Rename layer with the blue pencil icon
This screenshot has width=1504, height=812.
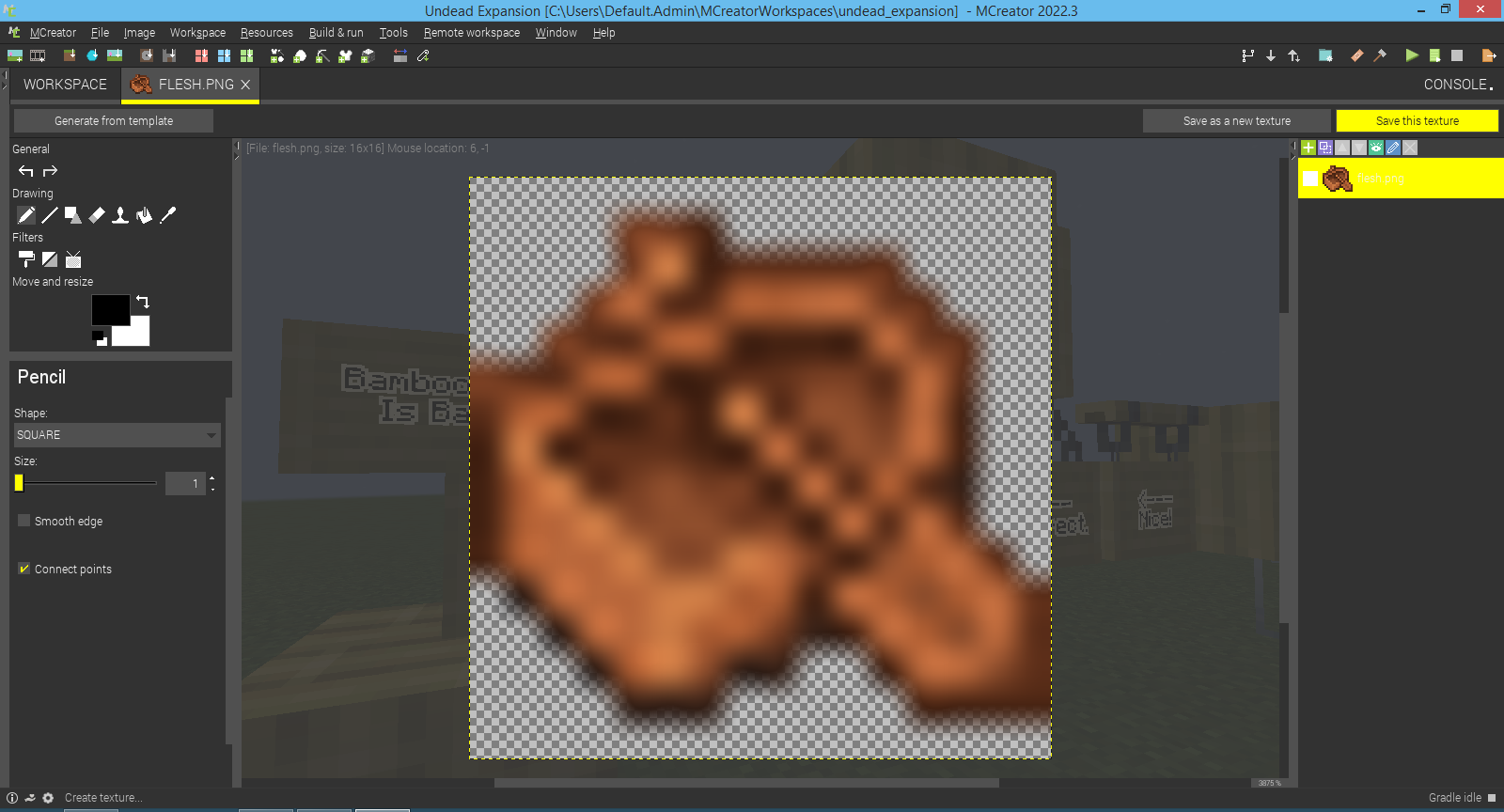tap(1393, 148)
